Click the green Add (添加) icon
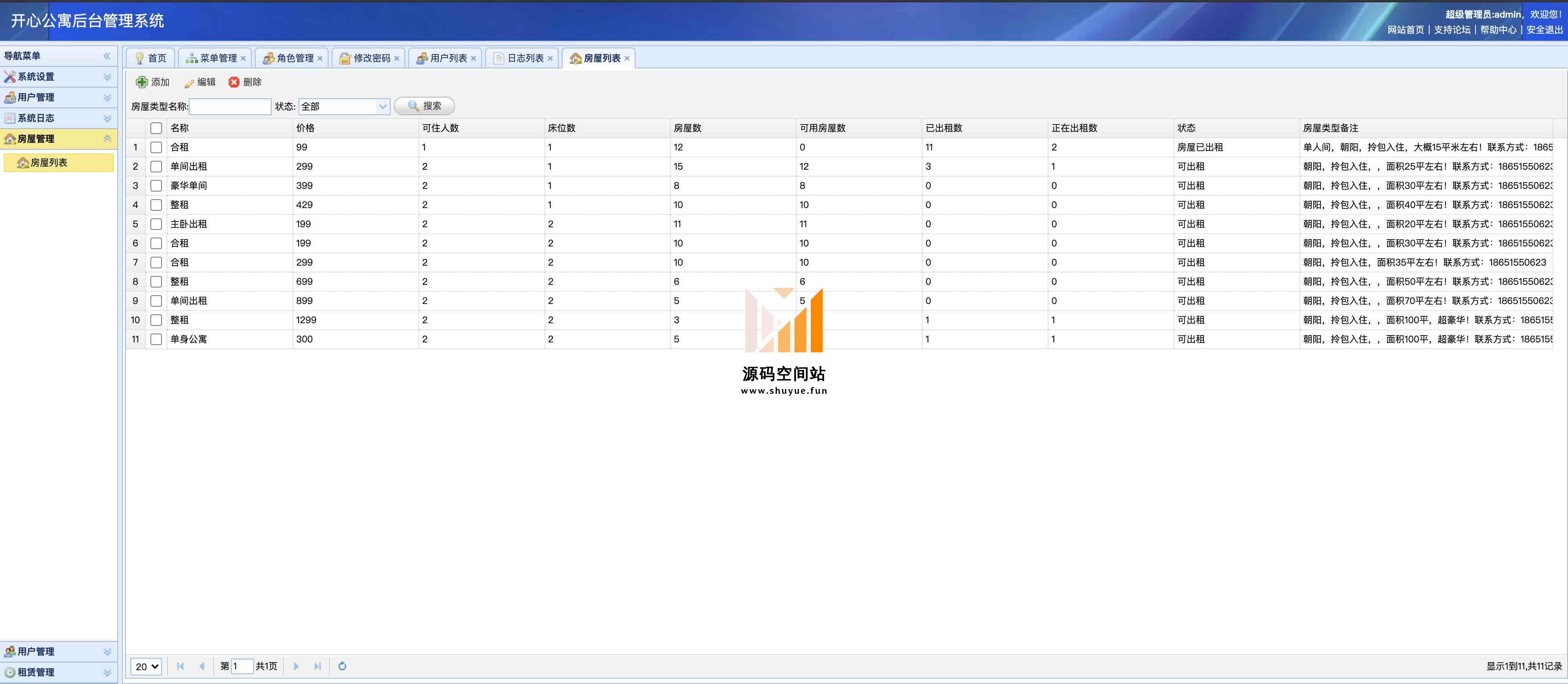 point(142,82)
